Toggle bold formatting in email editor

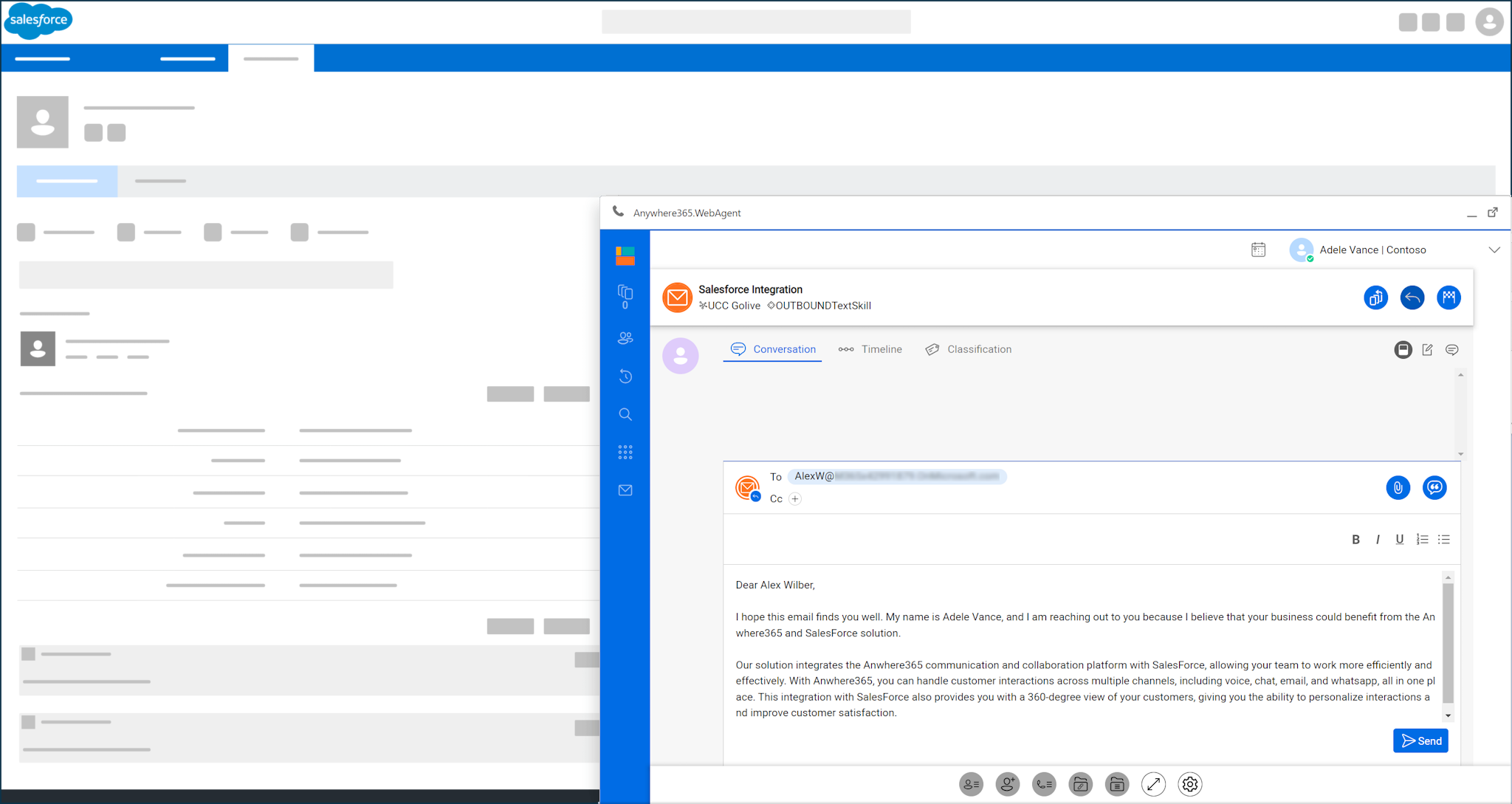tap(1355, 540)
